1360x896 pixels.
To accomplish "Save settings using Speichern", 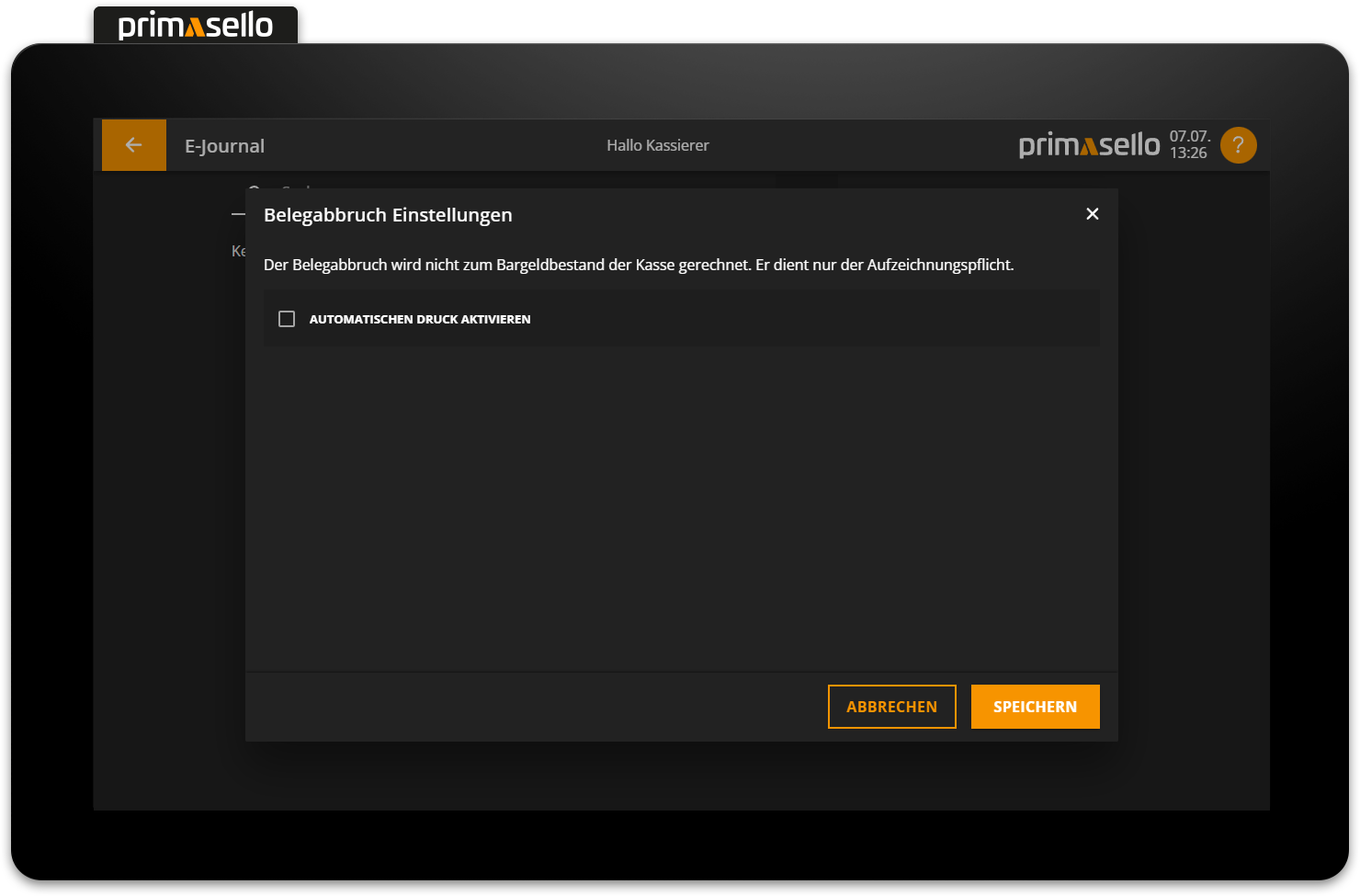I will click(x=1035, y=706).
